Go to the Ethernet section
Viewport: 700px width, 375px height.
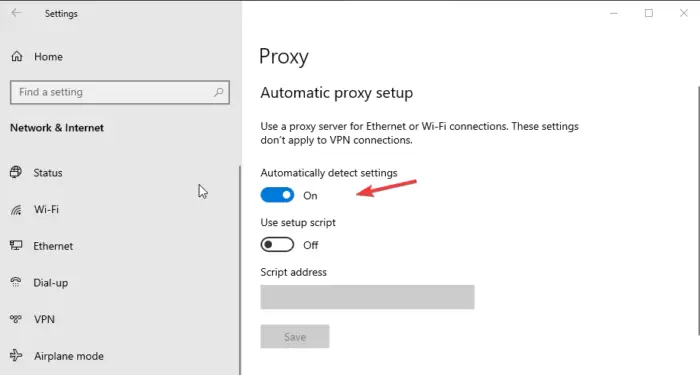[x=53, y=246]
